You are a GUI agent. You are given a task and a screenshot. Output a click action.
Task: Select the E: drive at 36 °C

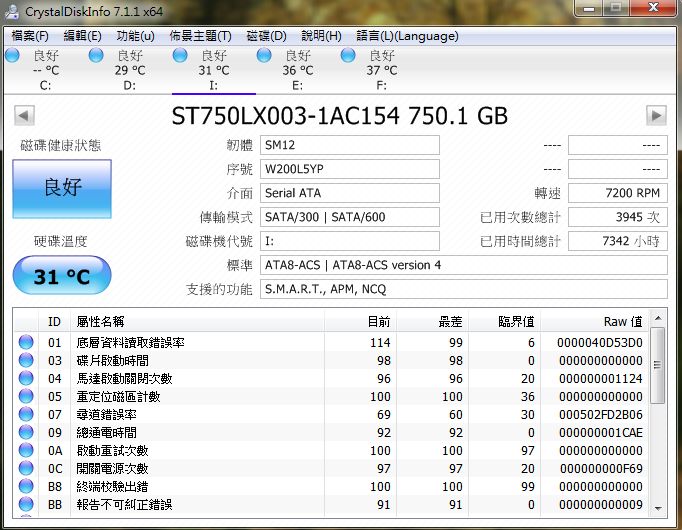click(298, 70)
